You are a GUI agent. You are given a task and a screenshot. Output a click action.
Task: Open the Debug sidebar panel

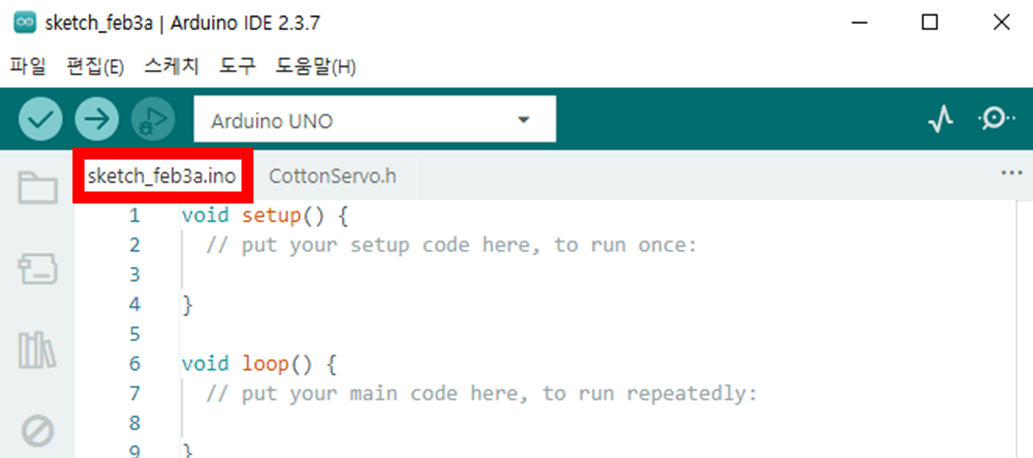[38, 431]
